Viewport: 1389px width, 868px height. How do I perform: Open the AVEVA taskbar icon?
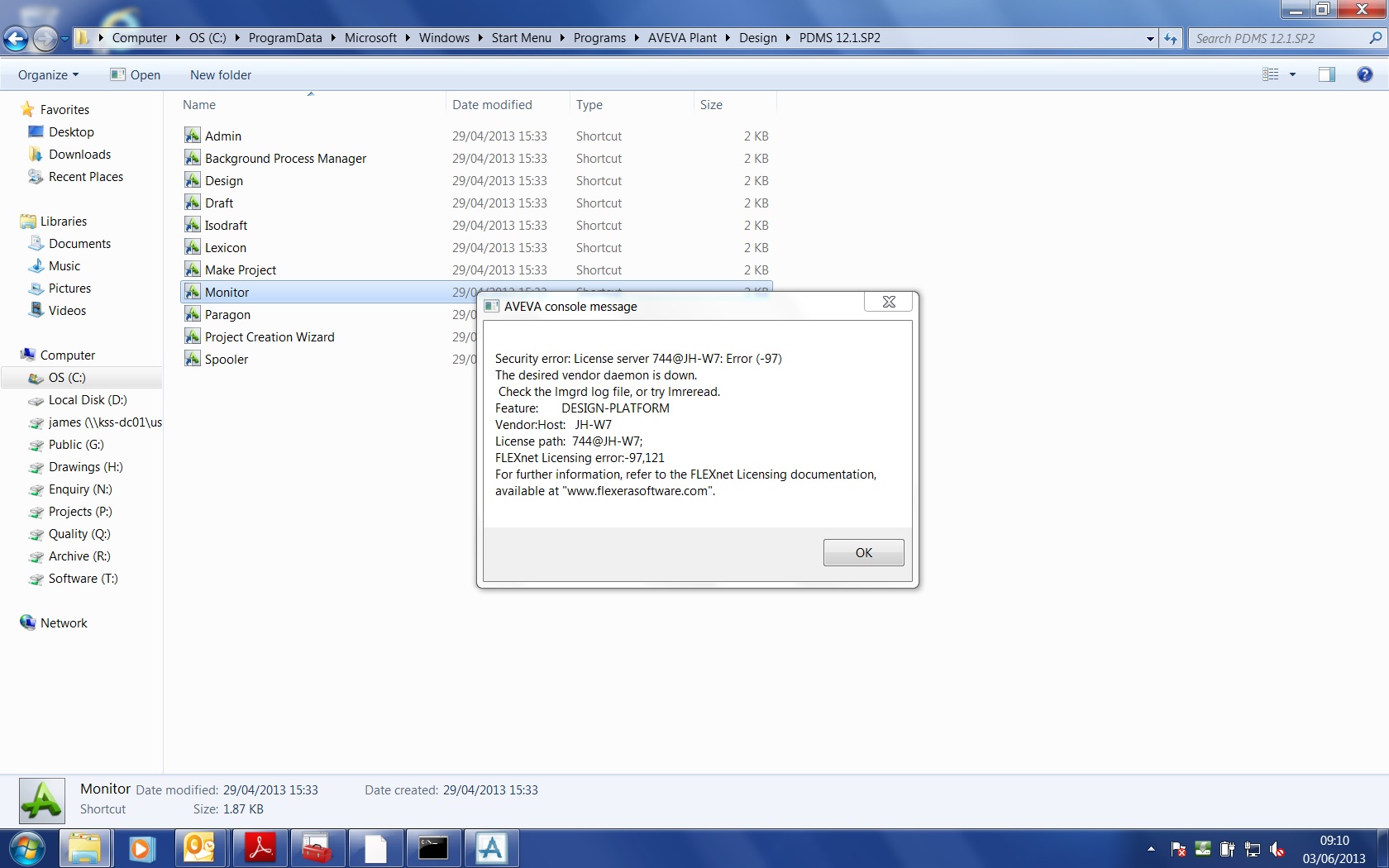tap(491, 848)
